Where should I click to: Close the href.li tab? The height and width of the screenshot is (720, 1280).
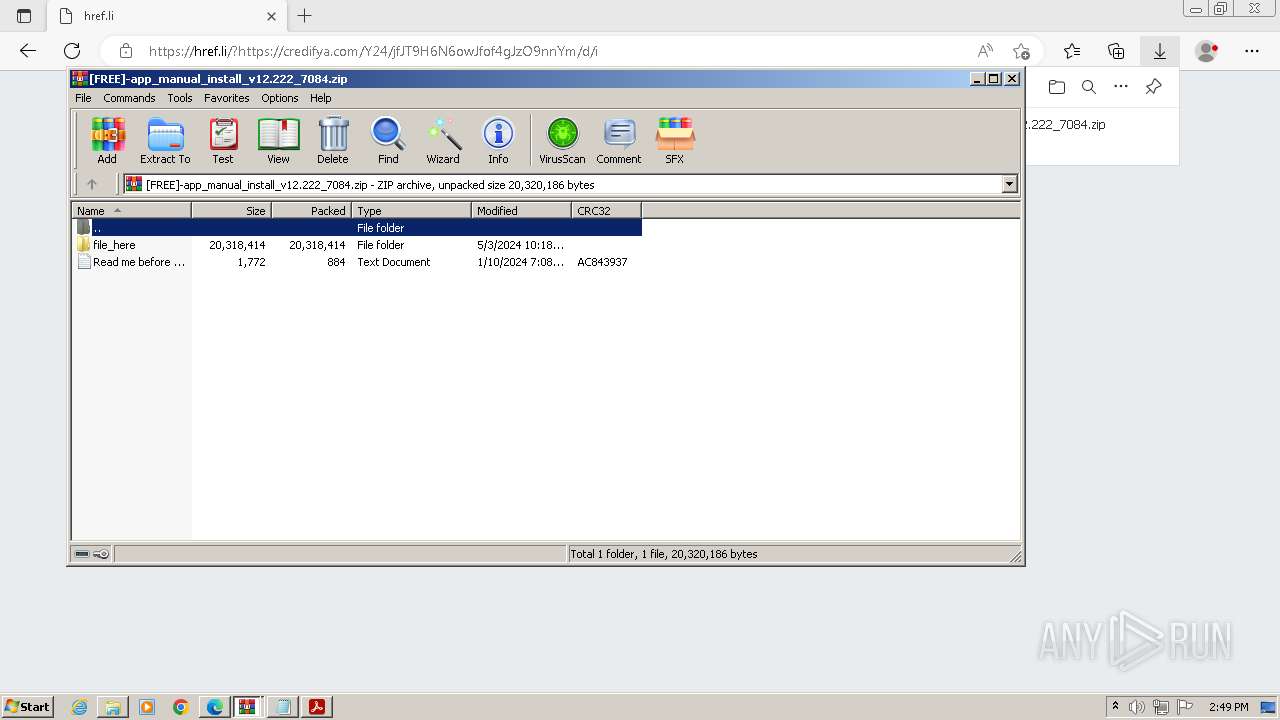click(x=271, y=16)
